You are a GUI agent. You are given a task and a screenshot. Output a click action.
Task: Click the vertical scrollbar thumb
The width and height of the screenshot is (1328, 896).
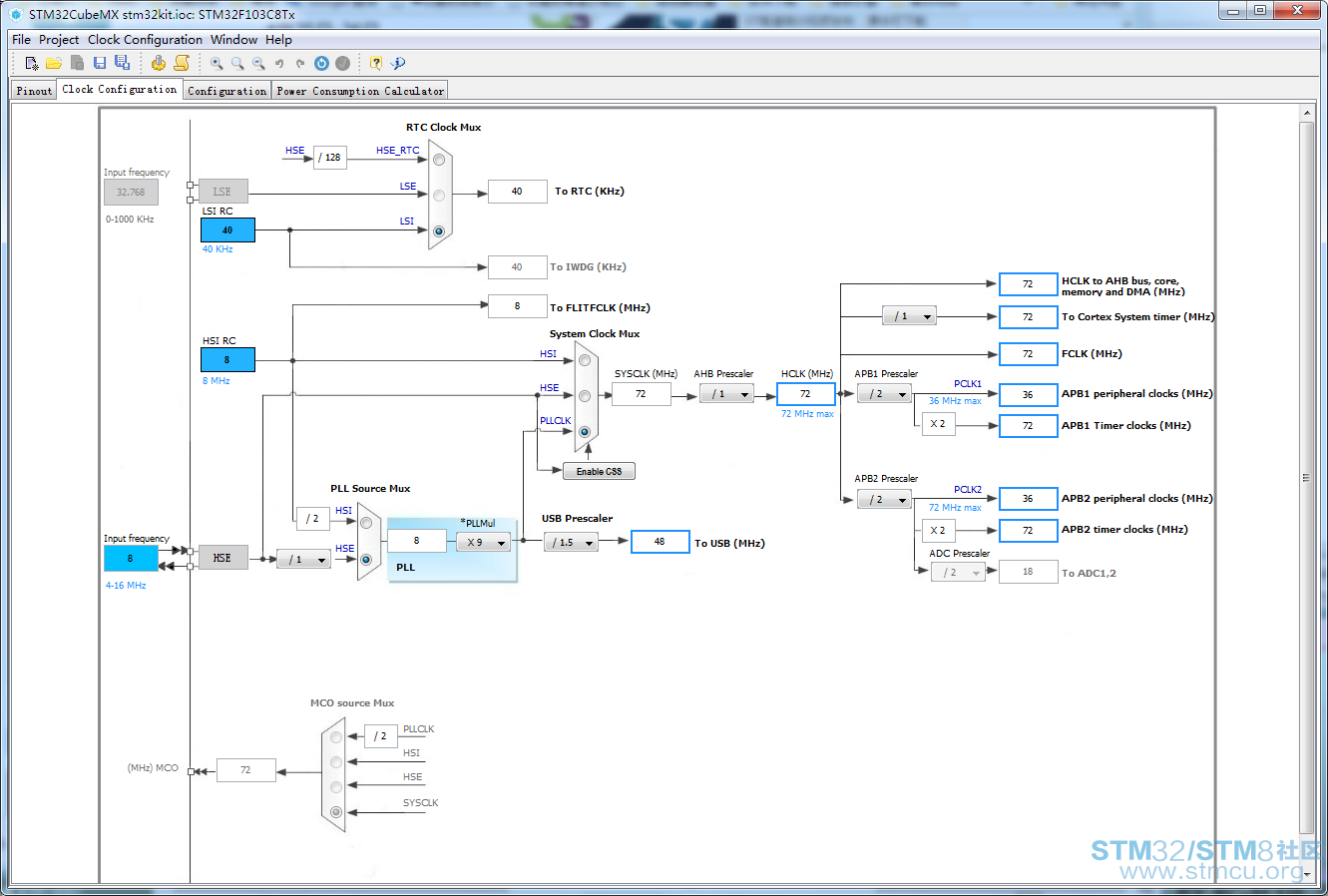[x=1307, y=477]
